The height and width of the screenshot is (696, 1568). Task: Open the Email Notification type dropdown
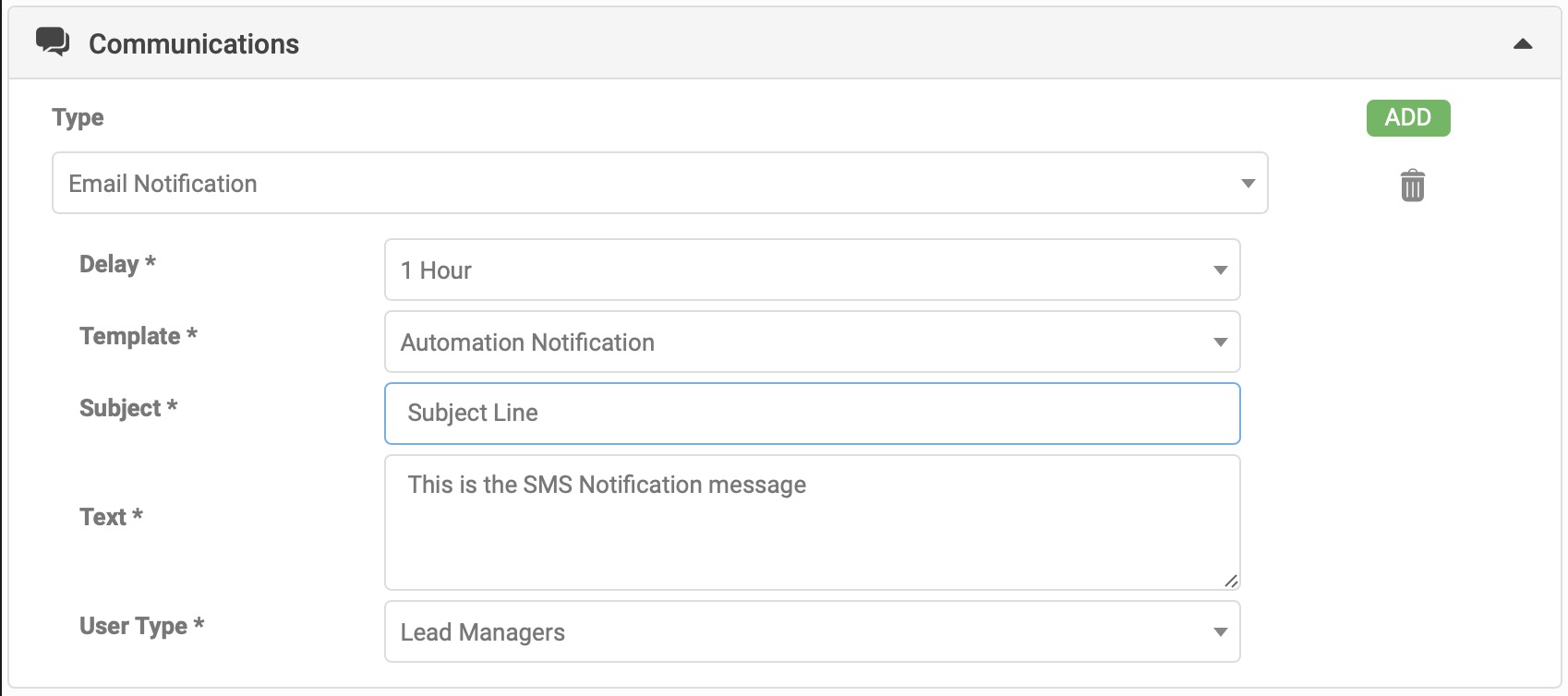point(659,183)
